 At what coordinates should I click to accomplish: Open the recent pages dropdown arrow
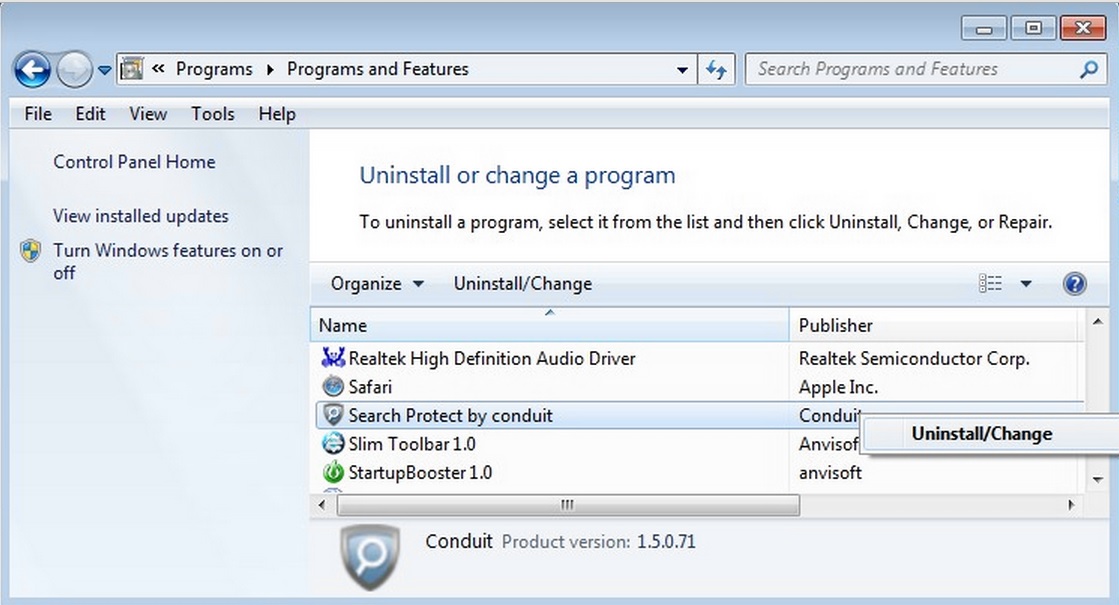pyautogui.click(x=105, y=70)
